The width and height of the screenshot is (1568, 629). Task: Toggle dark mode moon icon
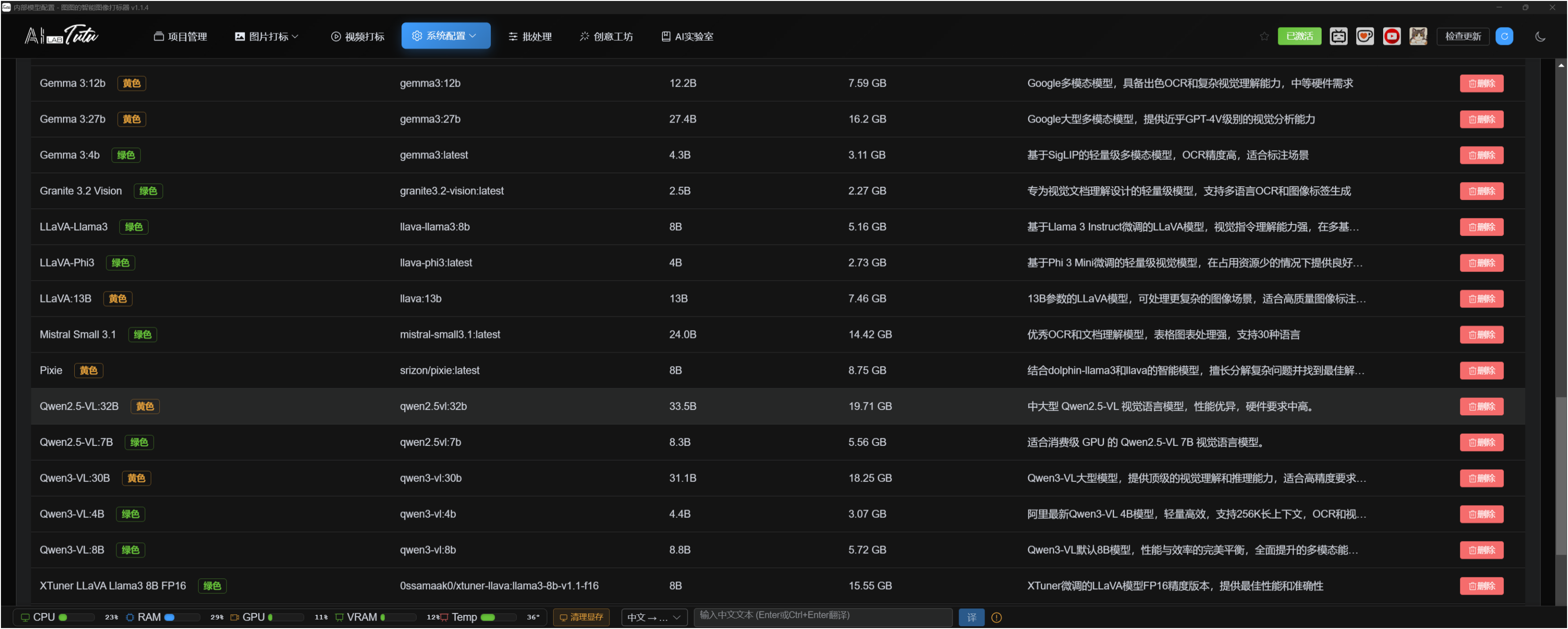(1540, 36)
